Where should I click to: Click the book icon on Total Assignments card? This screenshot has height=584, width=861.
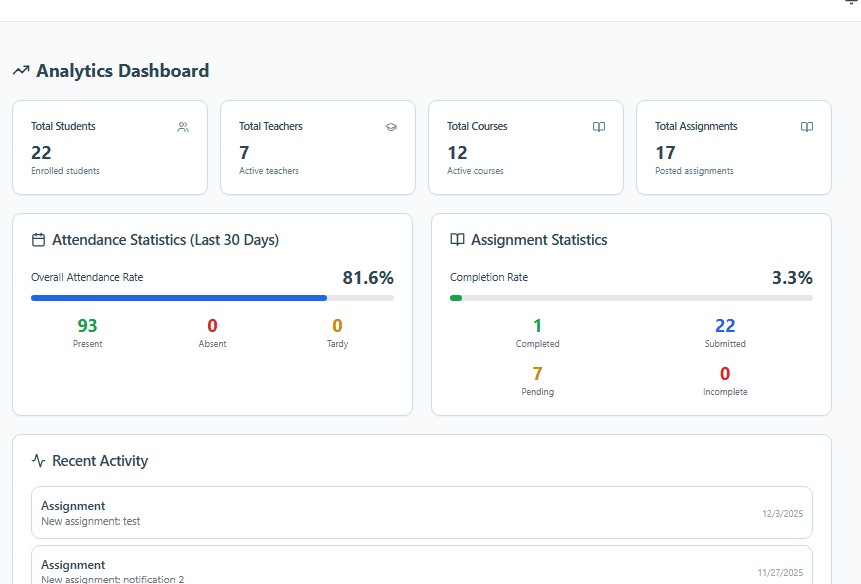[806, 126]
